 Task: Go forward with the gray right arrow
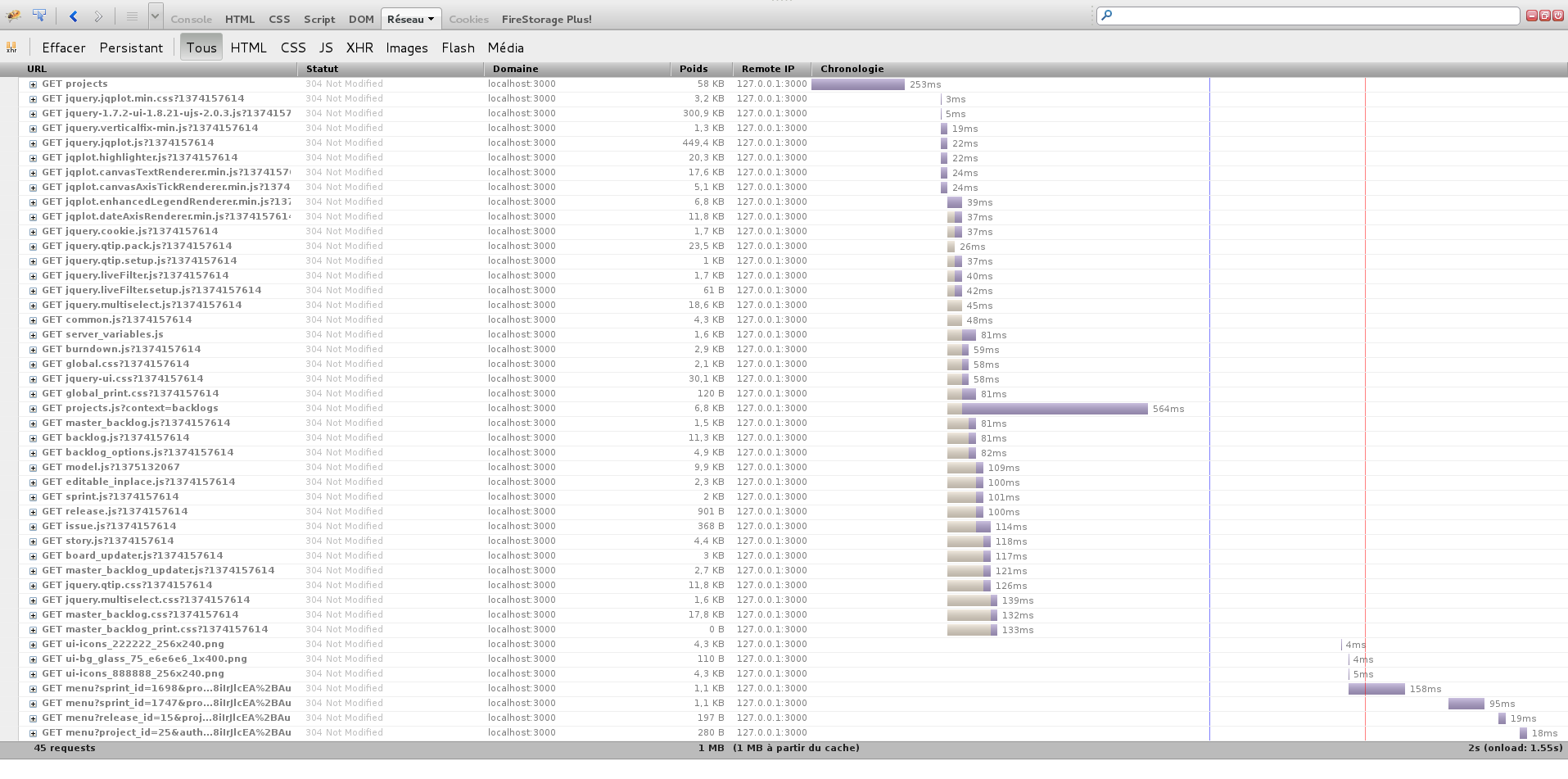[98, 16]
